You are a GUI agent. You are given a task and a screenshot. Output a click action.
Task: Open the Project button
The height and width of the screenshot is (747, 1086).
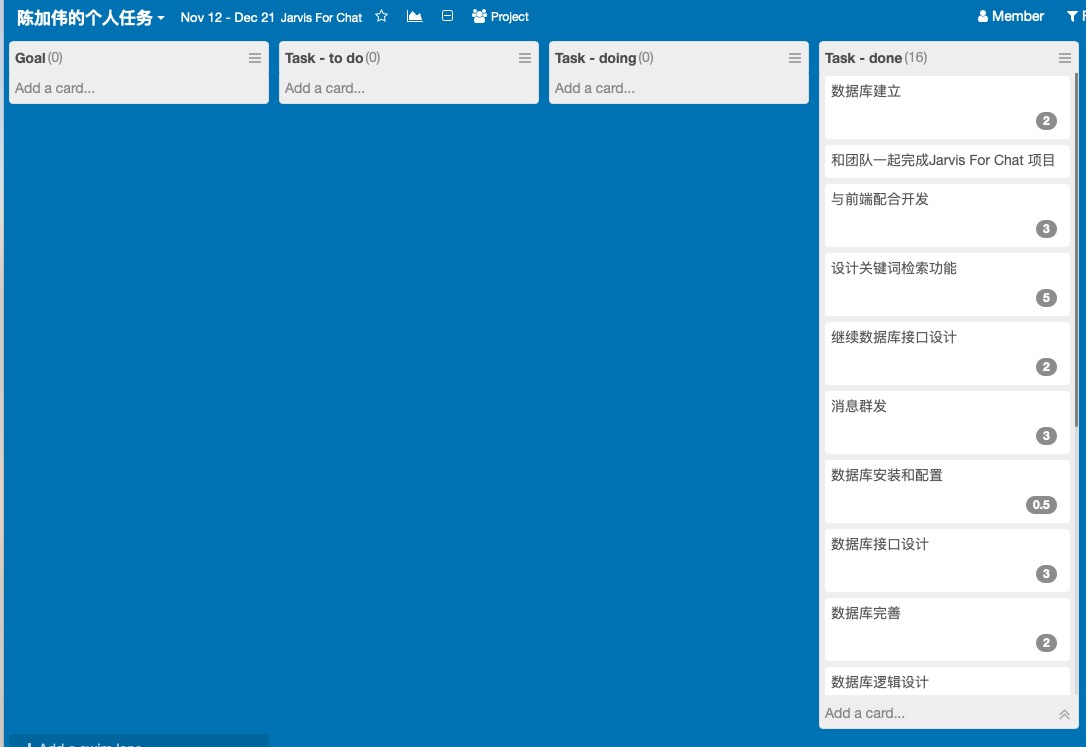click(500, 17)
